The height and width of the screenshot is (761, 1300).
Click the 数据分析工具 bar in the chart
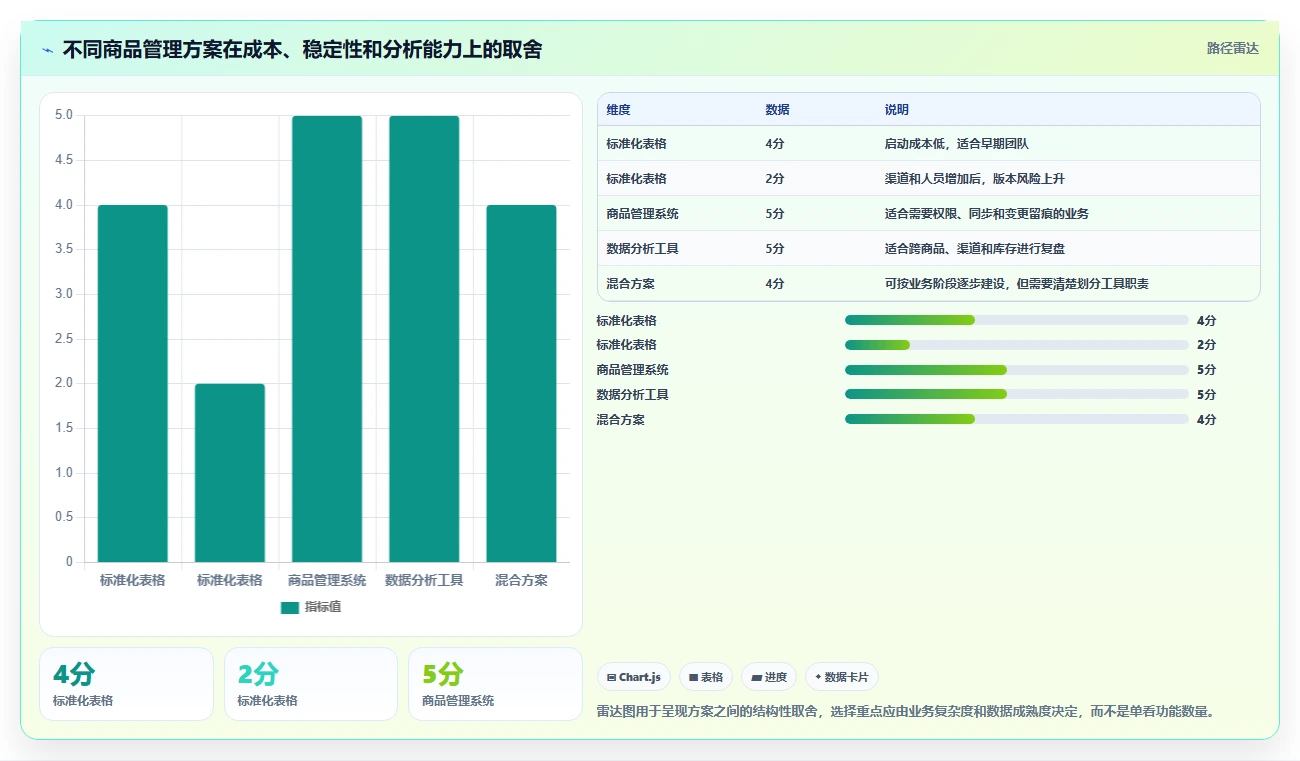click(424, 339)
